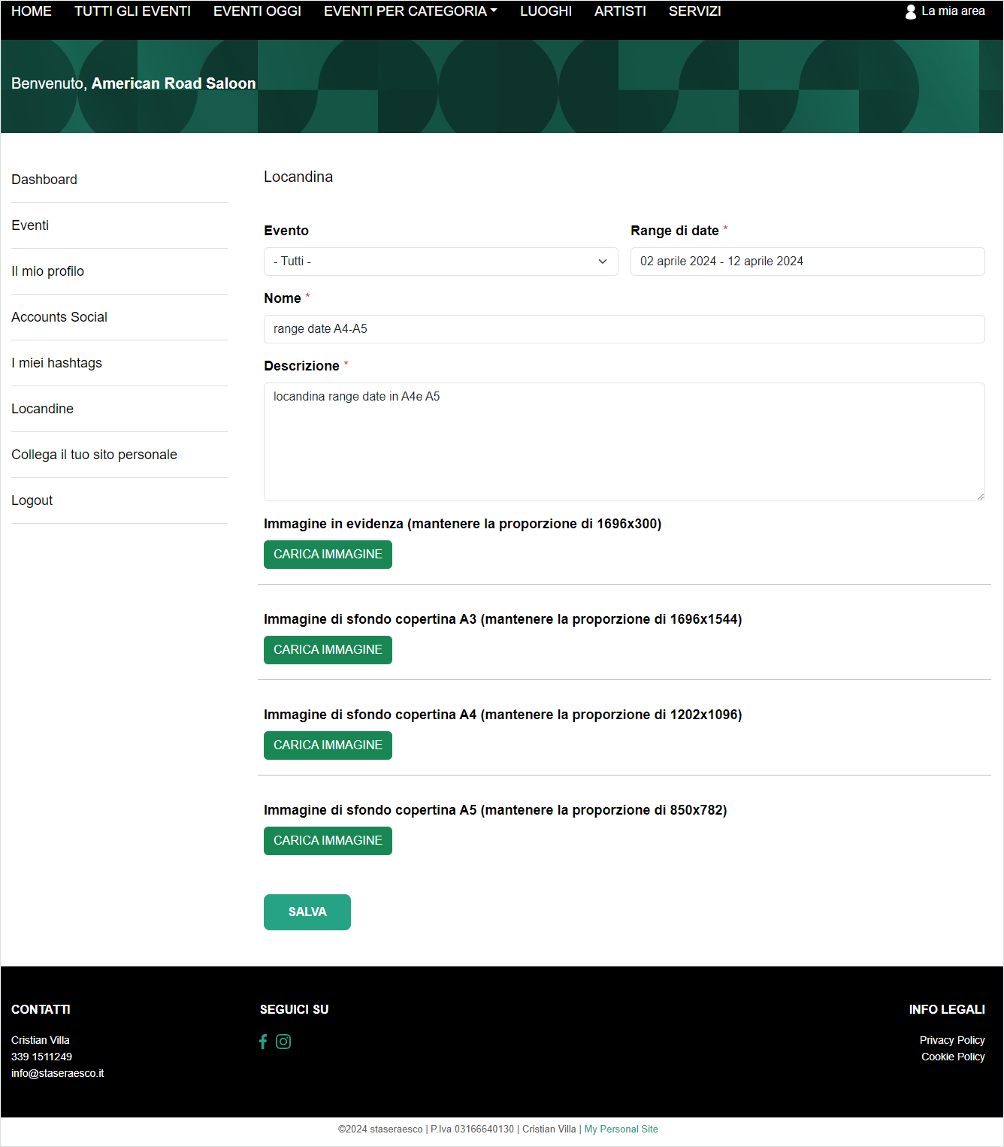The image size is (1004, 1147).
Task: Open the Instagram icon link
Action: click(284, 1041)
